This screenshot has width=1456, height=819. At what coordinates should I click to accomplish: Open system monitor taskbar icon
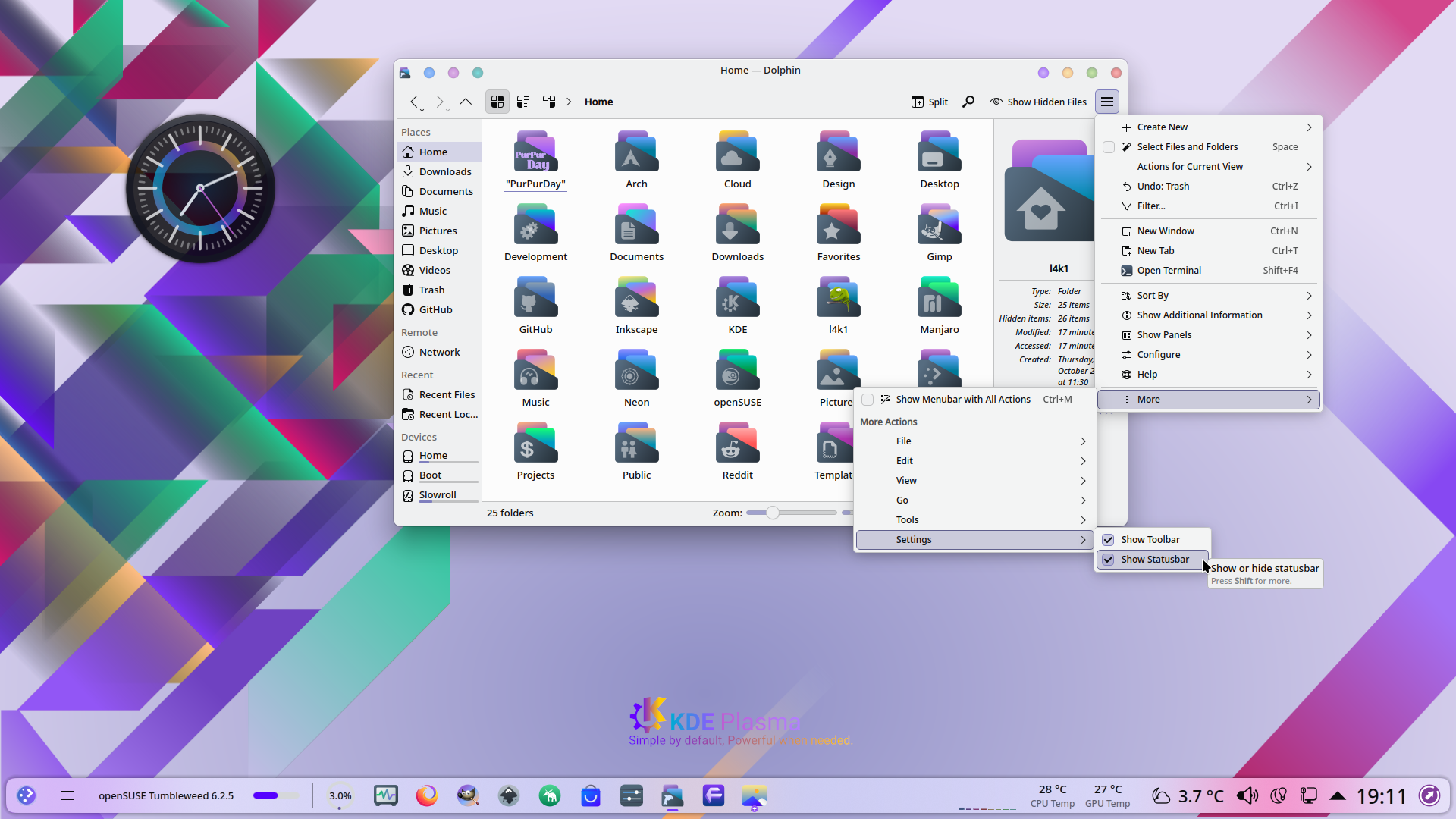(x=386, y=795)
